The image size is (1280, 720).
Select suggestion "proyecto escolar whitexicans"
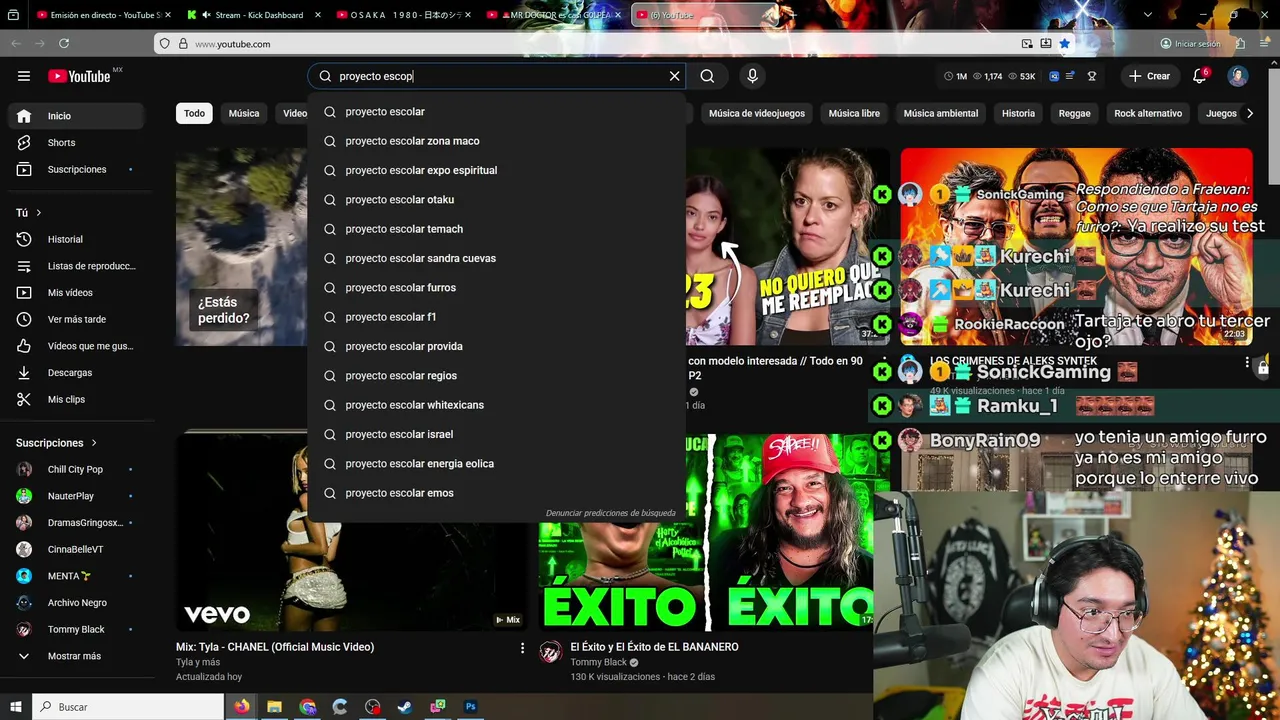497,405
